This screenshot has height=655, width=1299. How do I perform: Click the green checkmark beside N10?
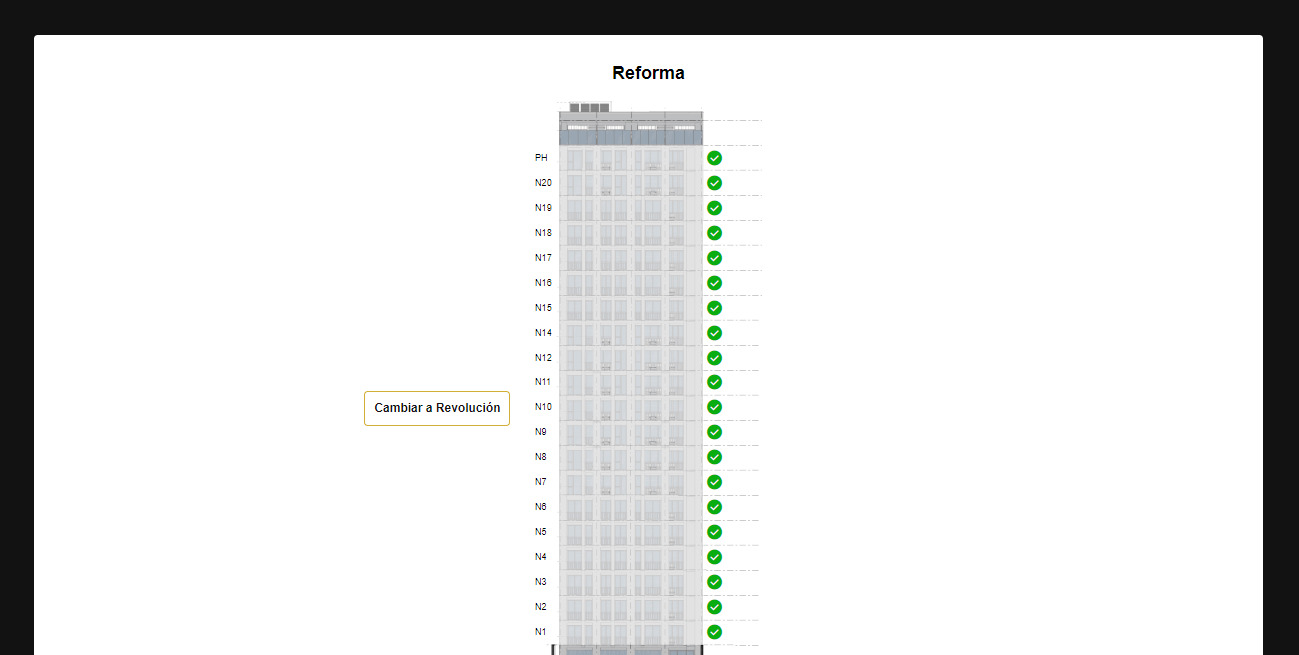click(x=714, y=407)
